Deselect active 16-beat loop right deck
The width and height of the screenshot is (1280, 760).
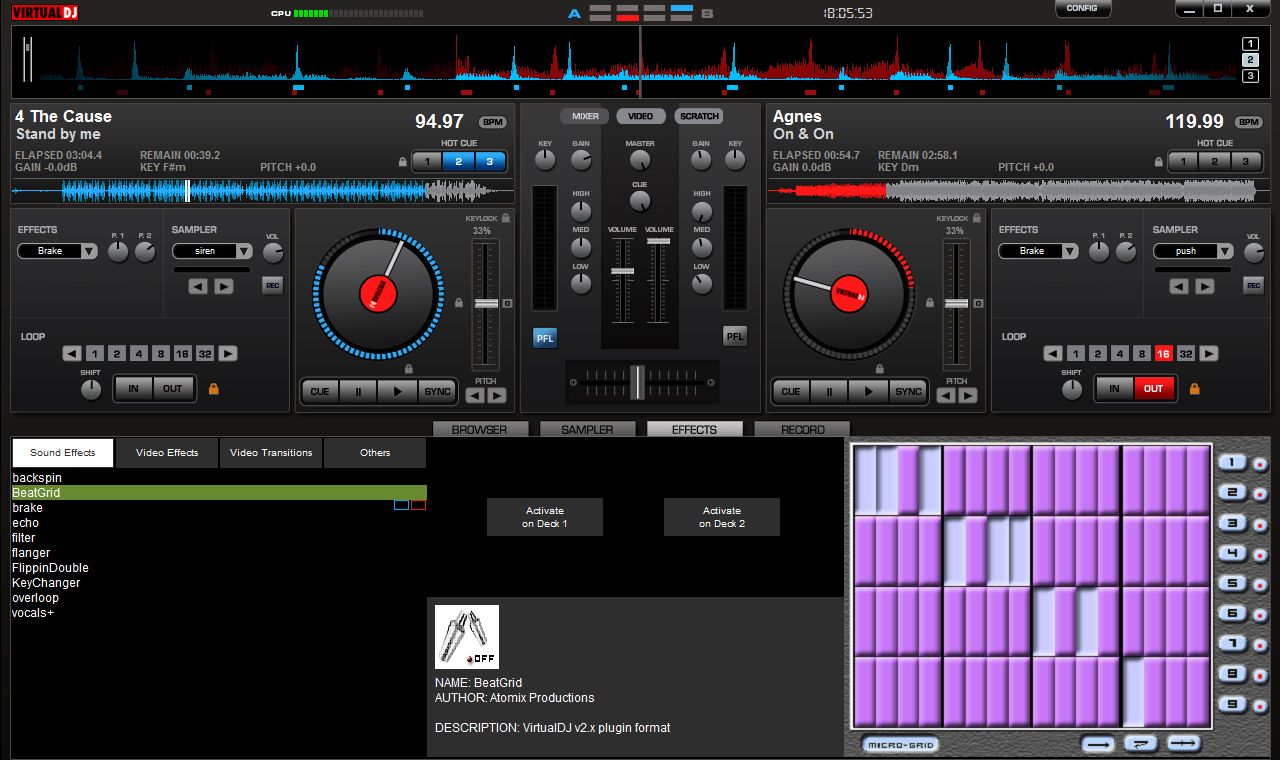click(1163, 353)
